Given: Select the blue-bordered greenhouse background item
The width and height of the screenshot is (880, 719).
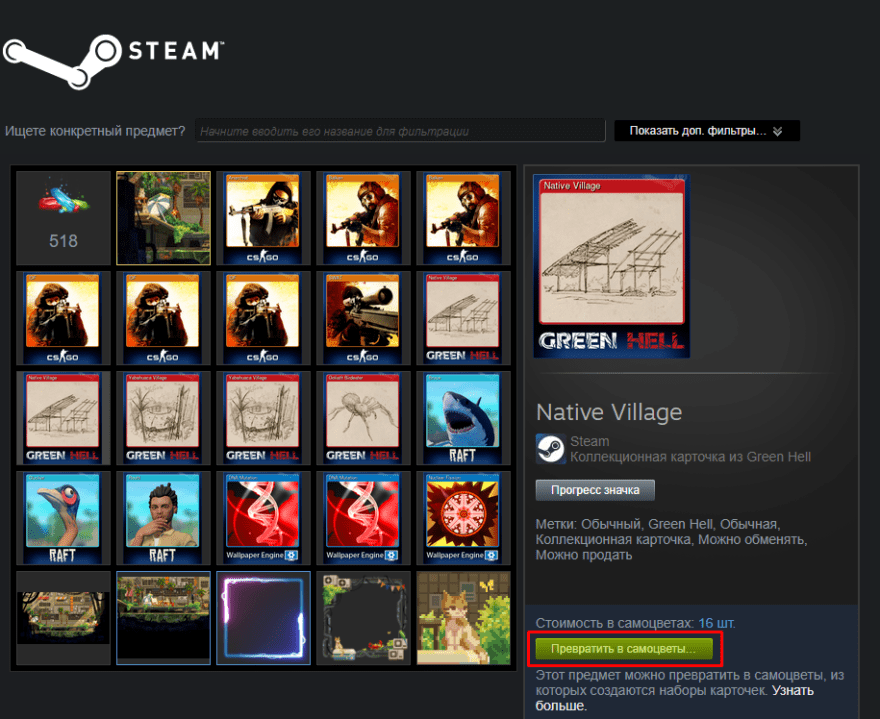Looking at the screenshot, I should point(163,618).
